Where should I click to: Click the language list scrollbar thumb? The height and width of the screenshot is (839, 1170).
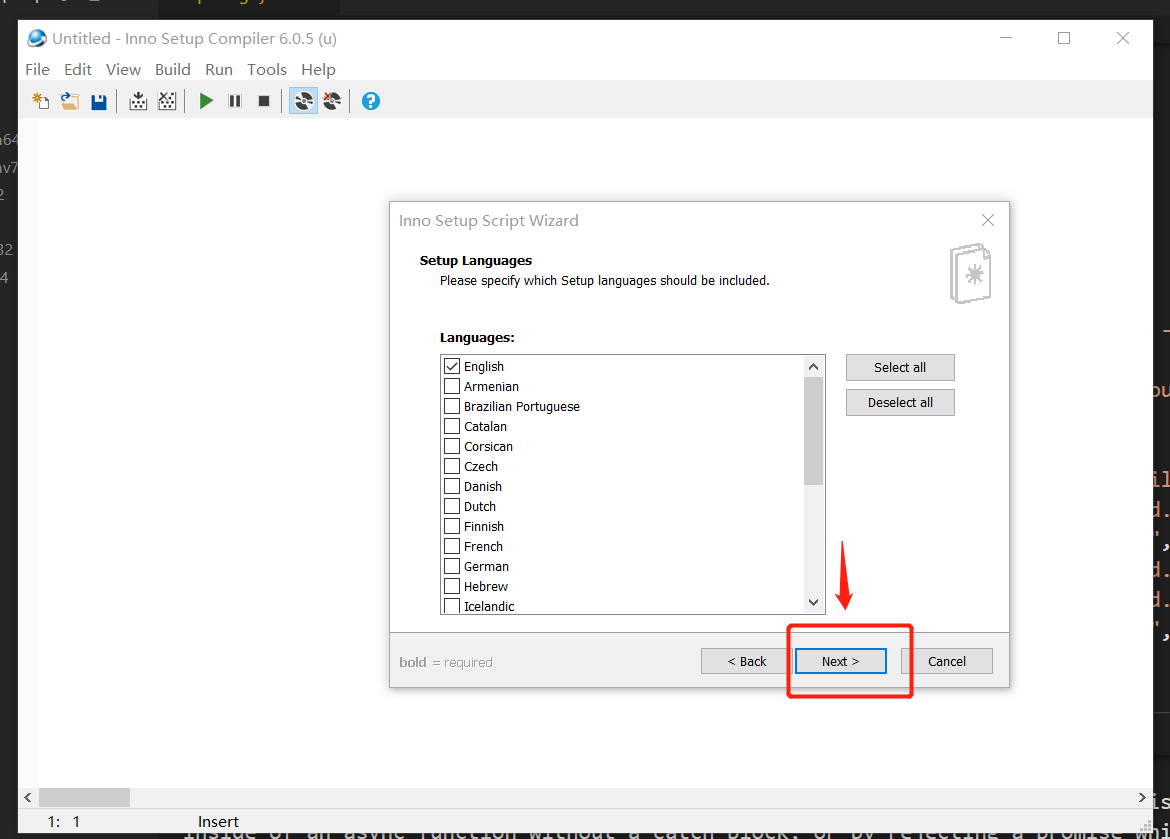pyautogui.click(x=813, y=431)
